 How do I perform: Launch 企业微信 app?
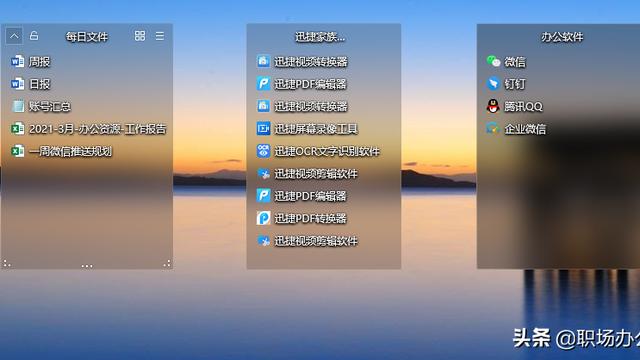516,129
